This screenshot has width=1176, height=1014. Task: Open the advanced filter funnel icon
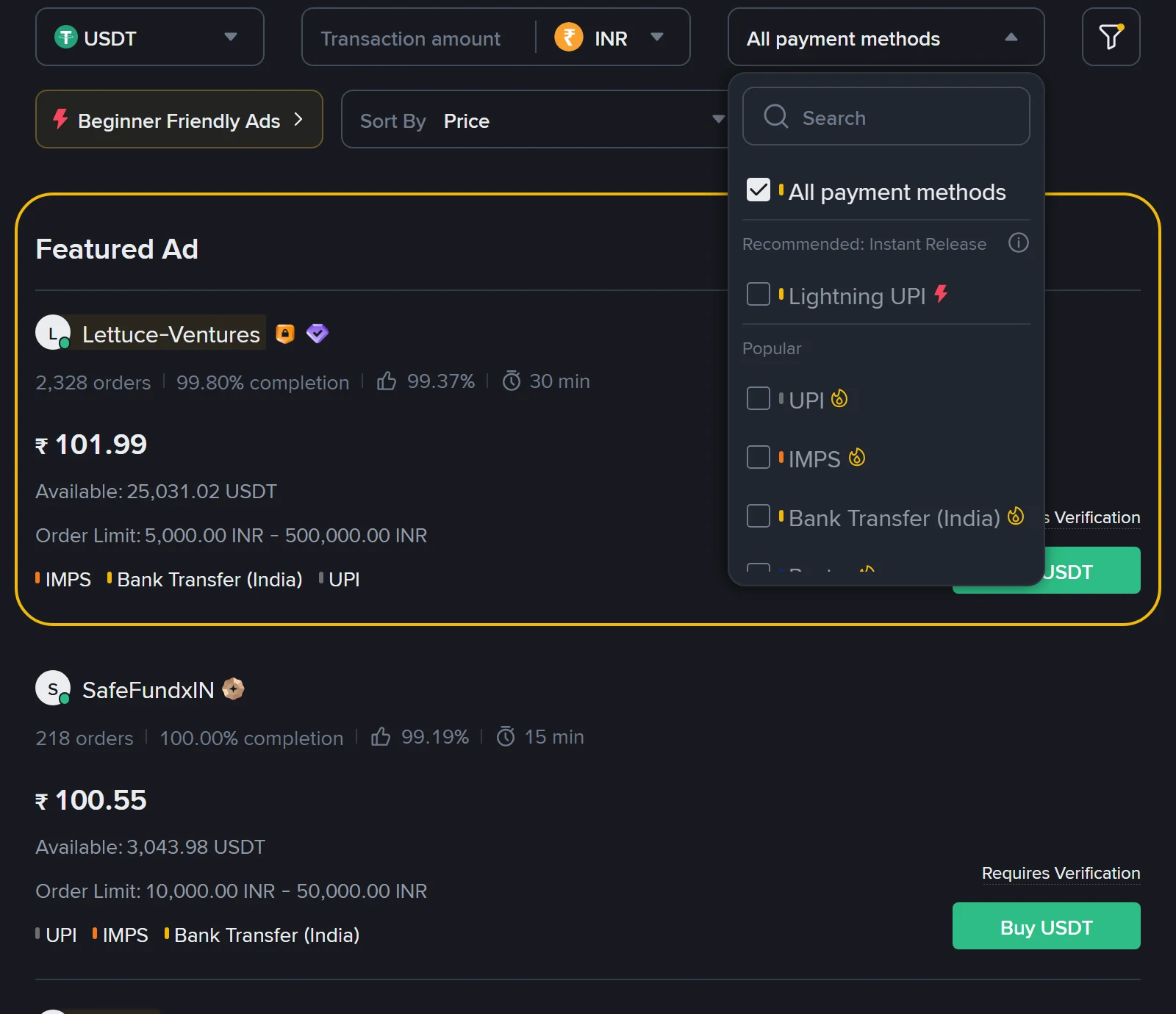pyautogui.click(x=1111, y=37)
